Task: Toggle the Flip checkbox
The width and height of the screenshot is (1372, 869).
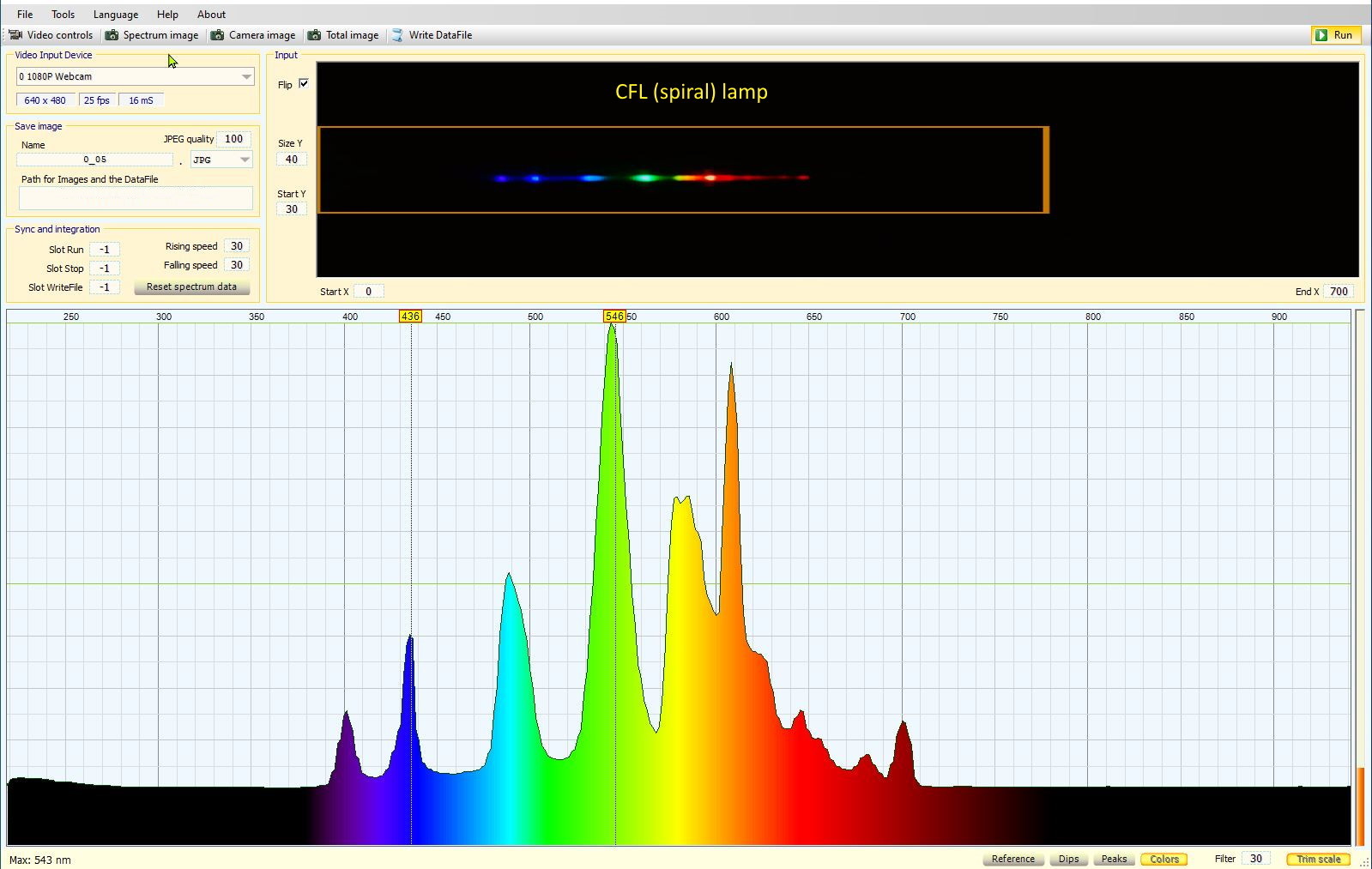Action: [304, 84]
